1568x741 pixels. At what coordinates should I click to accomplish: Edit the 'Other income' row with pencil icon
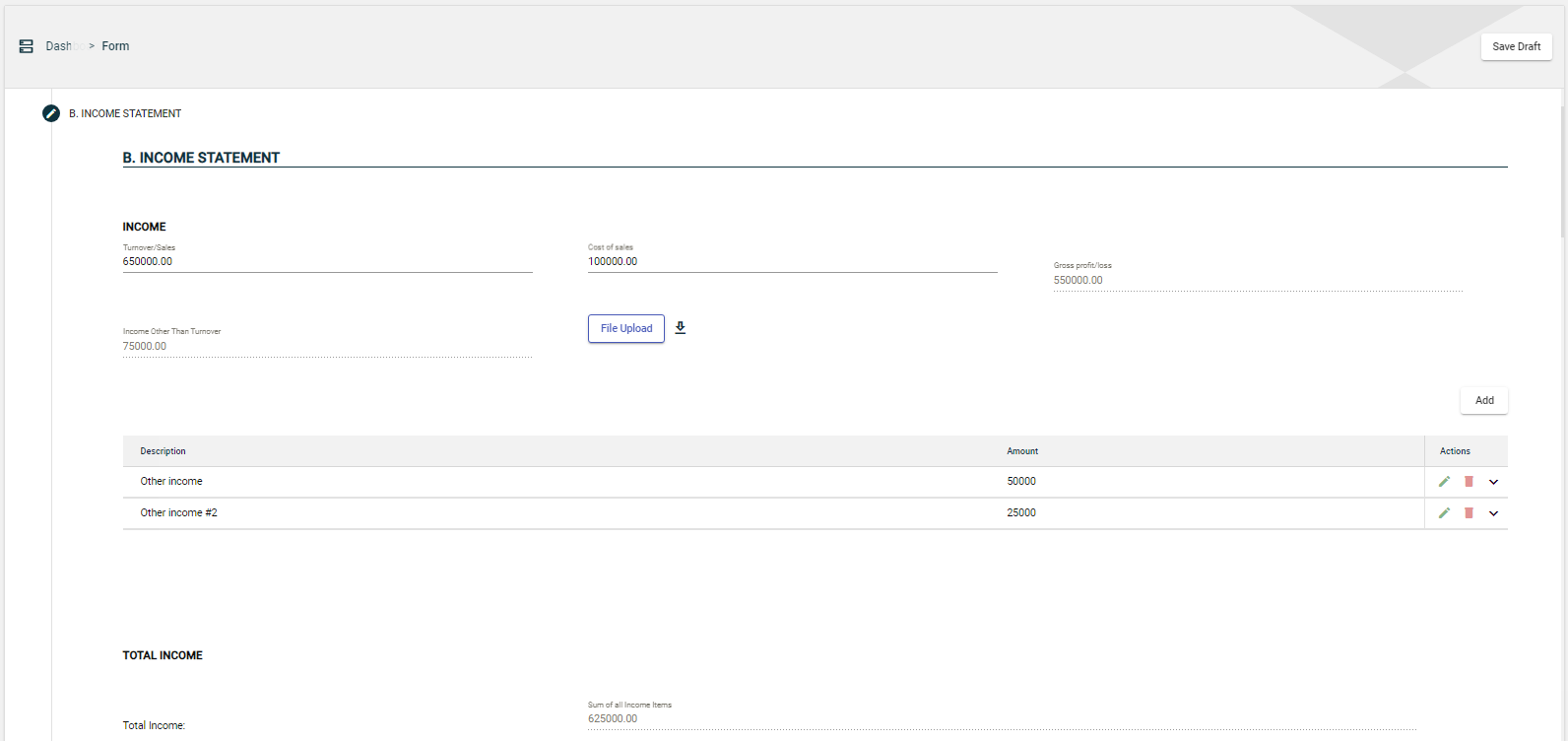1444,482
